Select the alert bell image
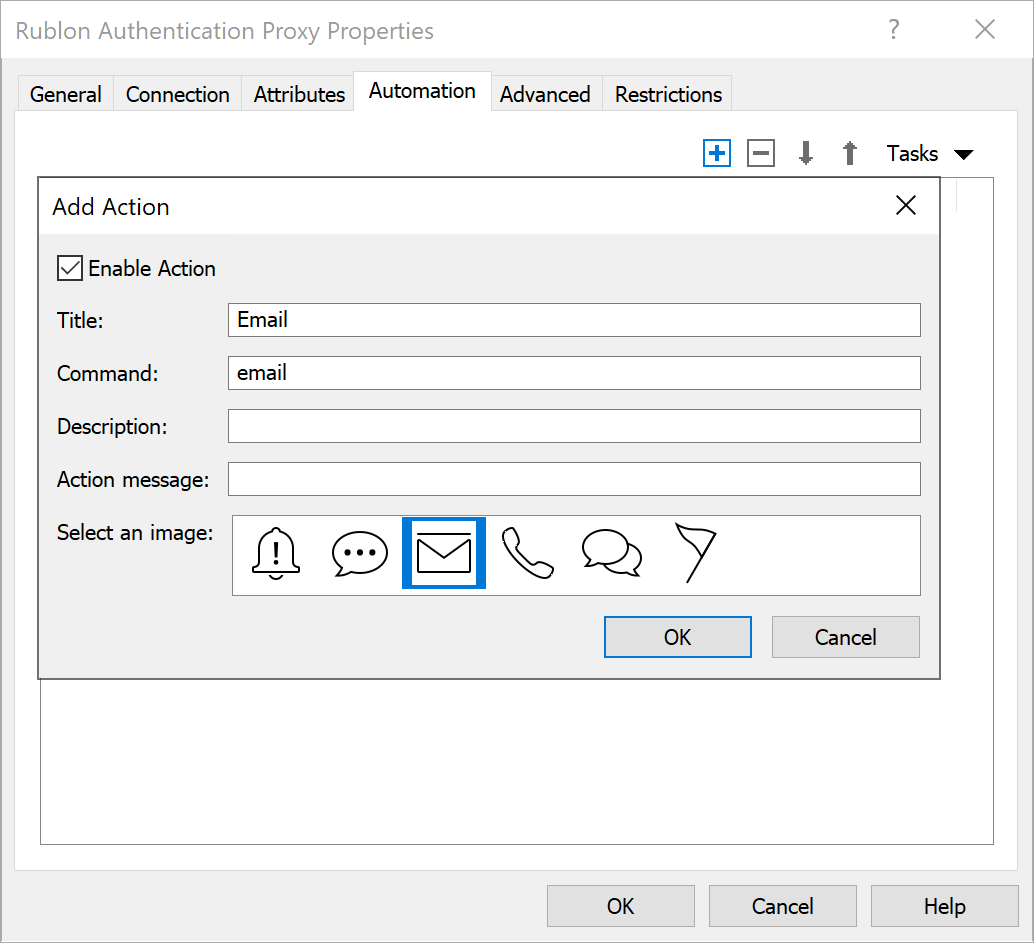 [x=277, y=554]
